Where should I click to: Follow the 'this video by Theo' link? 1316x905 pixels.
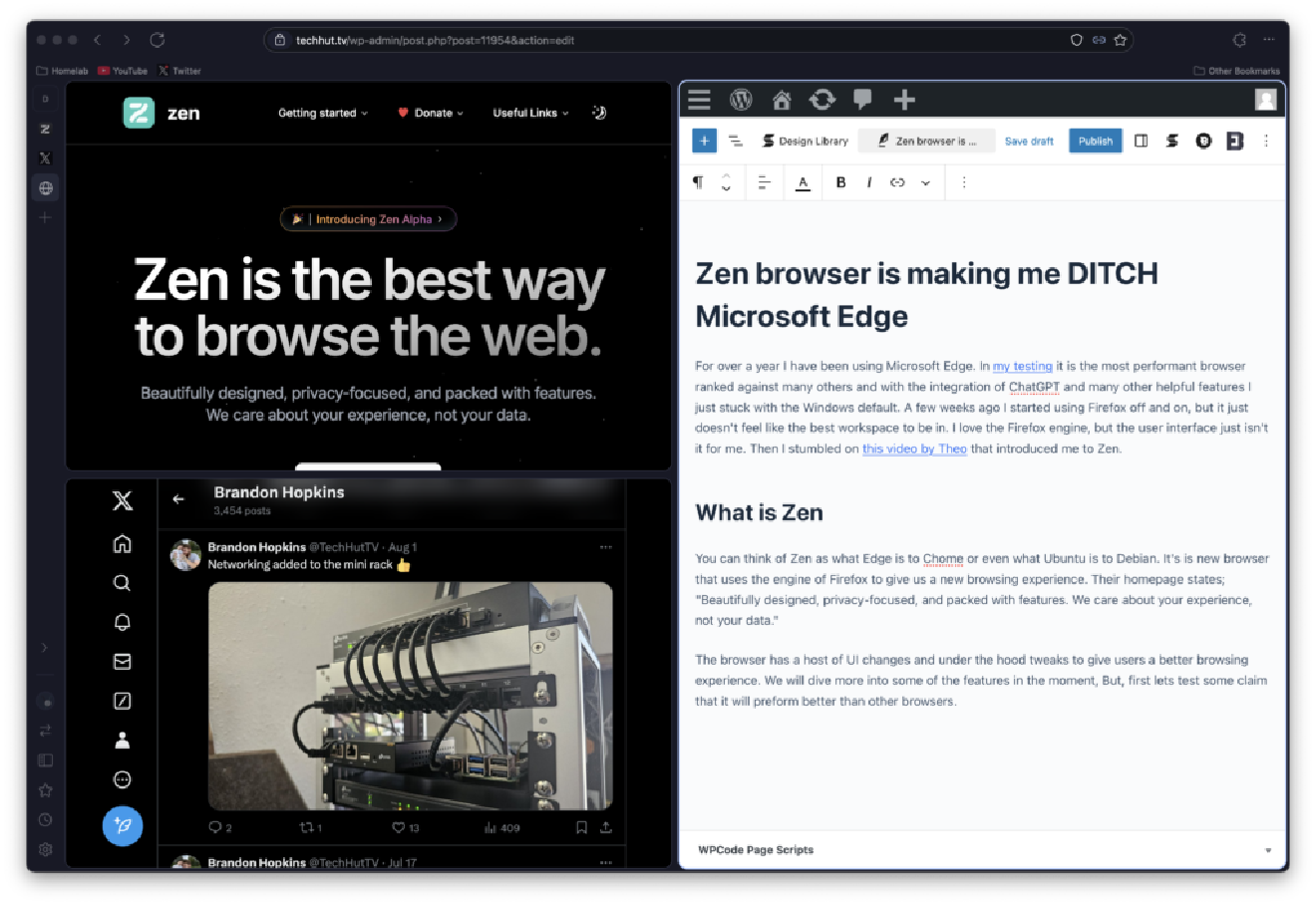(x=914, y=449)
